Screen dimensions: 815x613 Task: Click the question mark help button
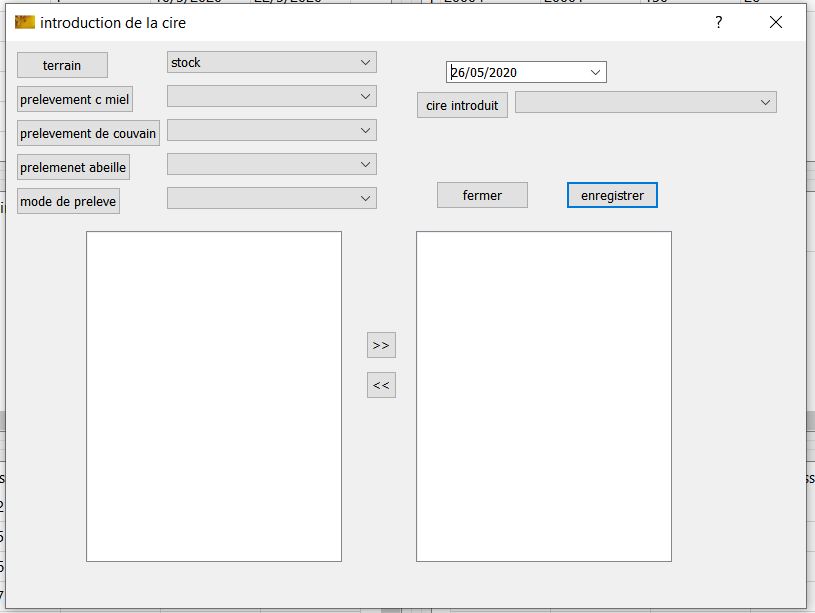coord(718,23)
